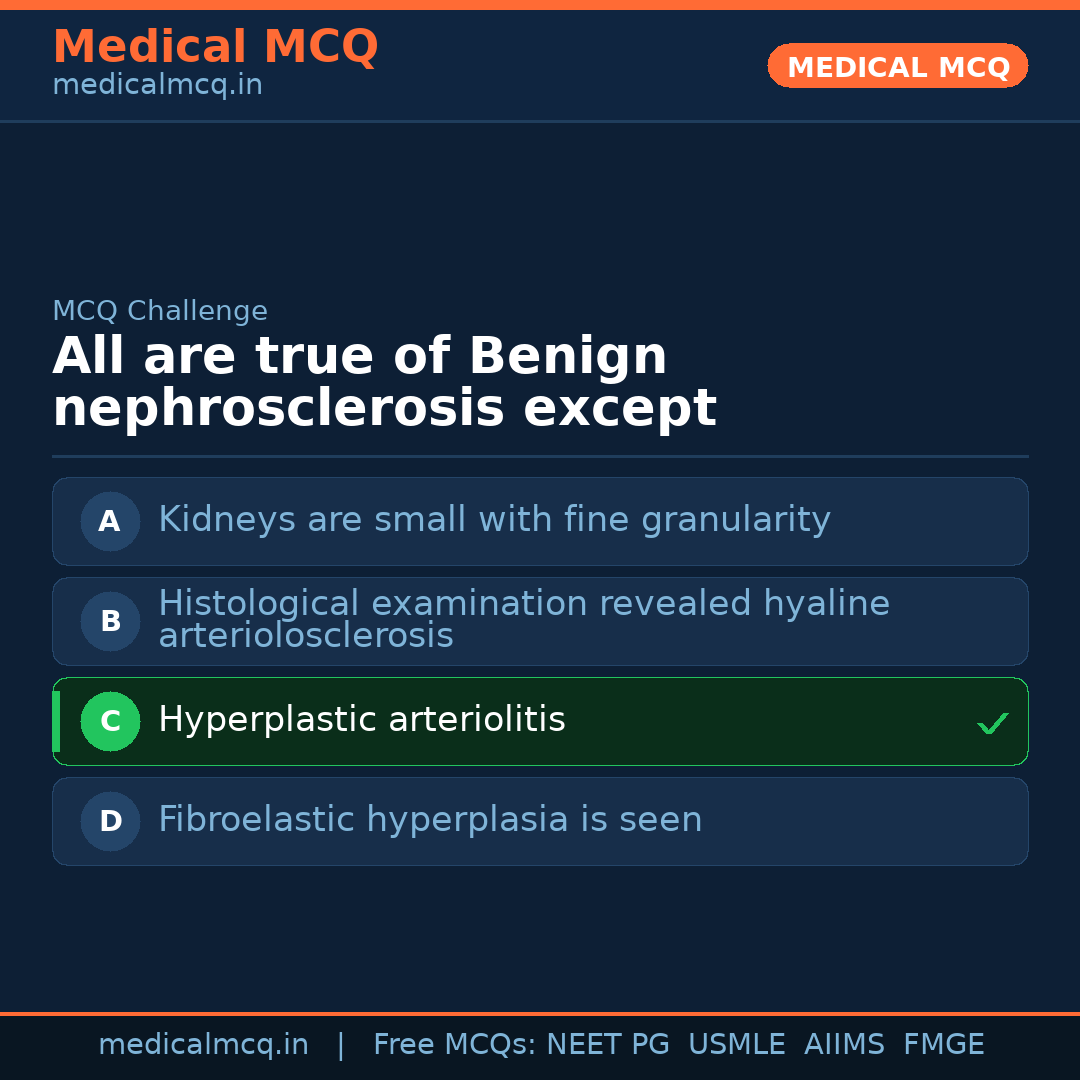
Task: Choose the hyaline arteriolosclerosis answer
Action: pos(523,620)
